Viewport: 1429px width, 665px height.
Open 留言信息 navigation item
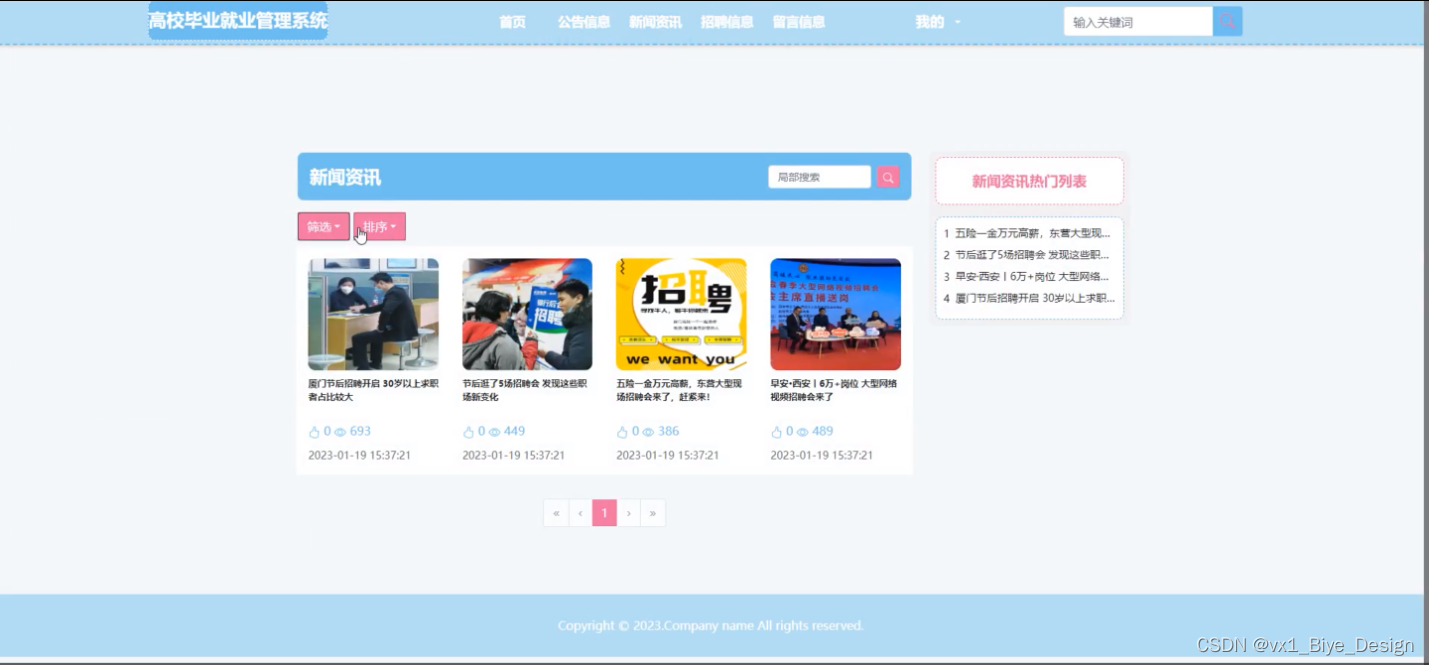click(x=799, y=22)
